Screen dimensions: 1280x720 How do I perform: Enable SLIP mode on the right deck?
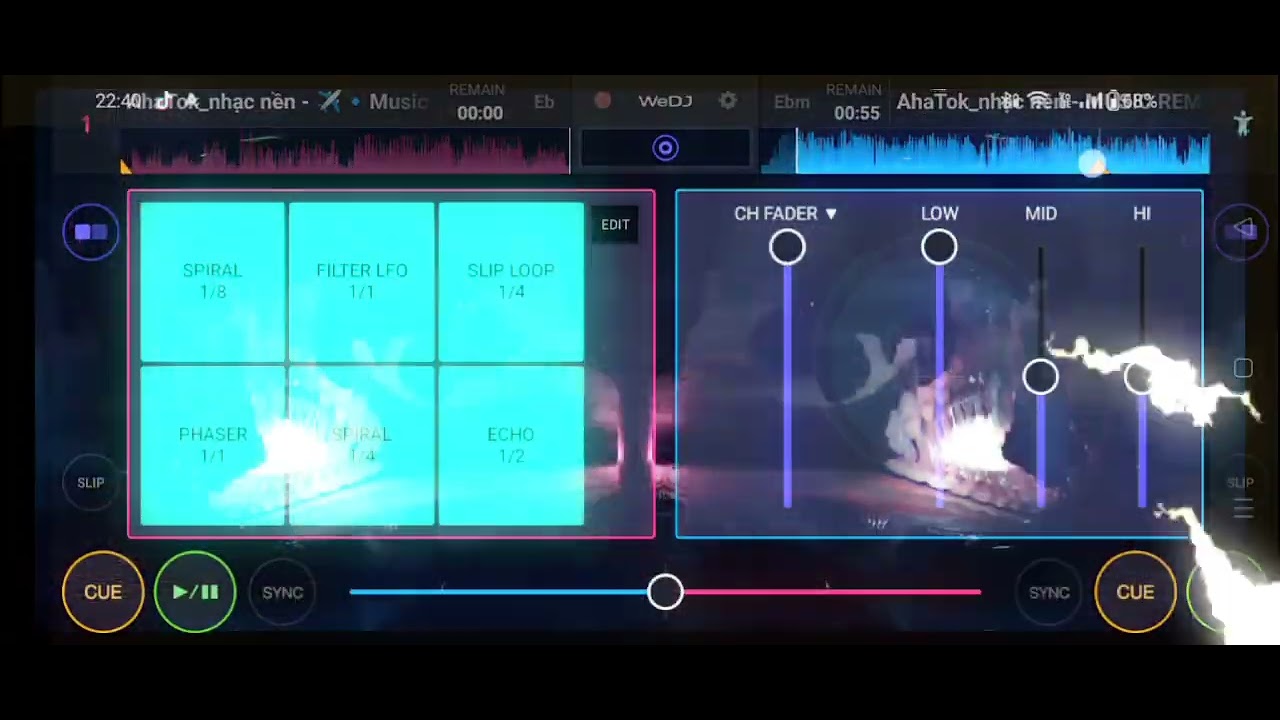coord(1240,483)
